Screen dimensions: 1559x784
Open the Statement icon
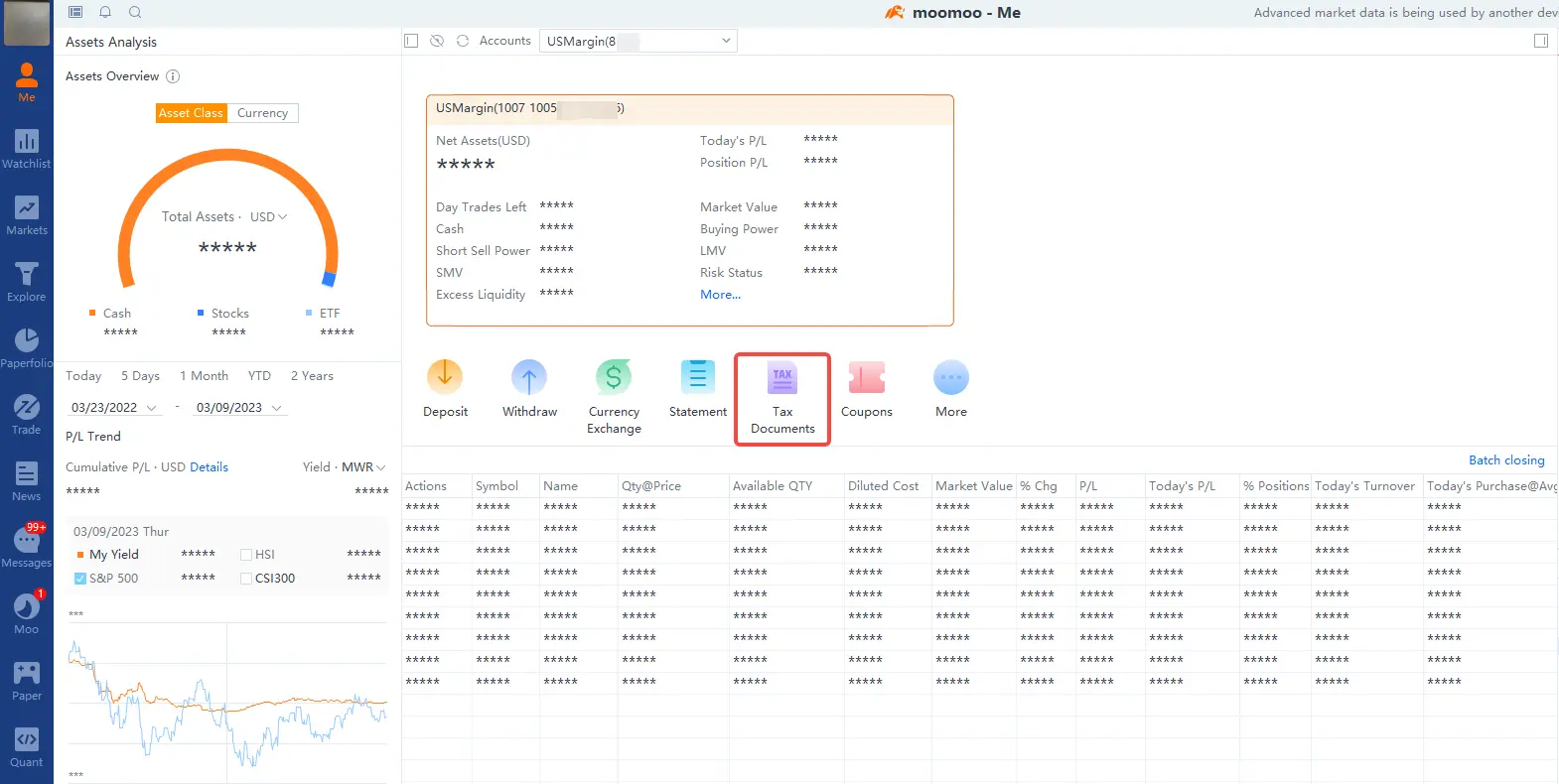pyautogui.click(x=698, y=377)
